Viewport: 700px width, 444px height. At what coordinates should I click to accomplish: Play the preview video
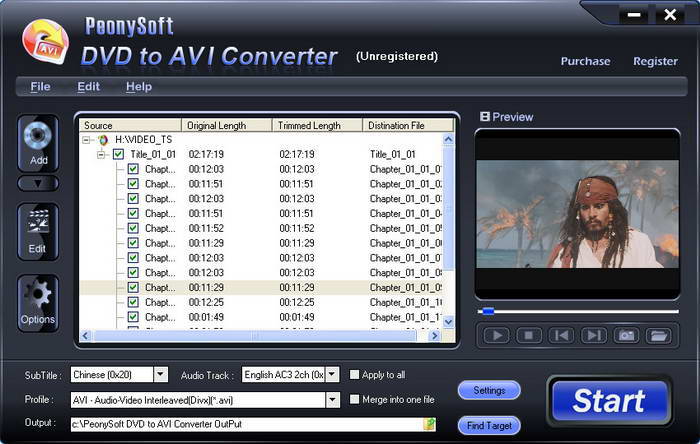point(497,335)
